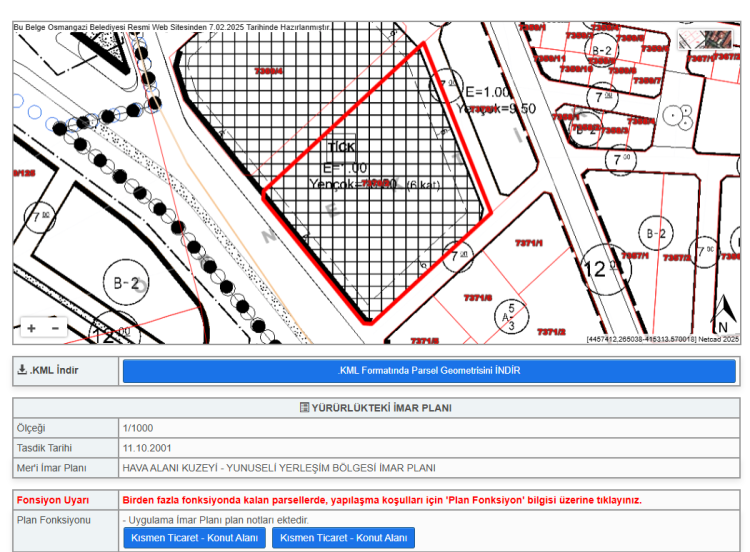The image size is (750, 552).
Task: Click the B-2 block label at bottom-left of map
Action: (x=126, y=283)
